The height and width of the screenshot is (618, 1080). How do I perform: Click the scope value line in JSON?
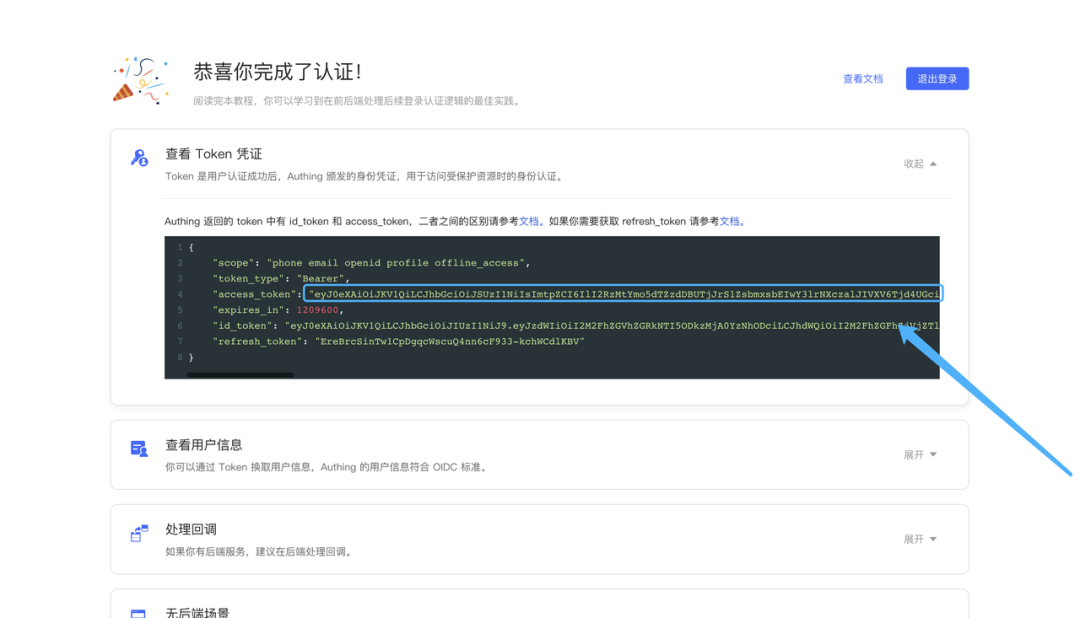tap(372, 263)
